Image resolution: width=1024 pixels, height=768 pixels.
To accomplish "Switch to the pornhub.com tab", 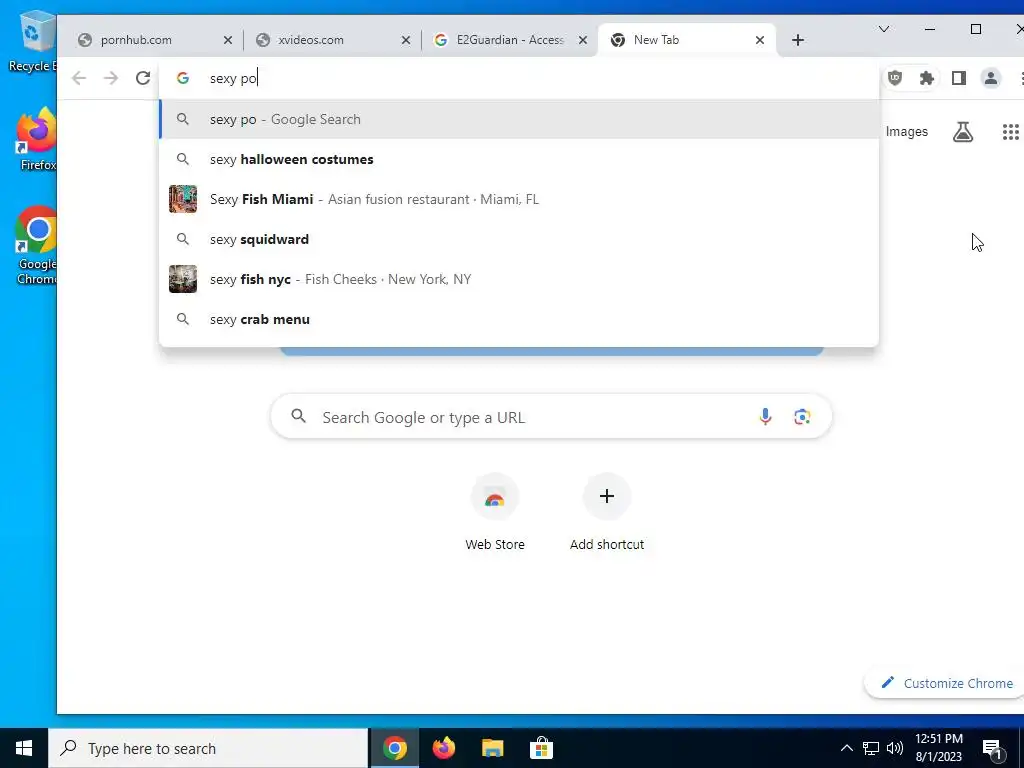I will click(x=153, y=40).
